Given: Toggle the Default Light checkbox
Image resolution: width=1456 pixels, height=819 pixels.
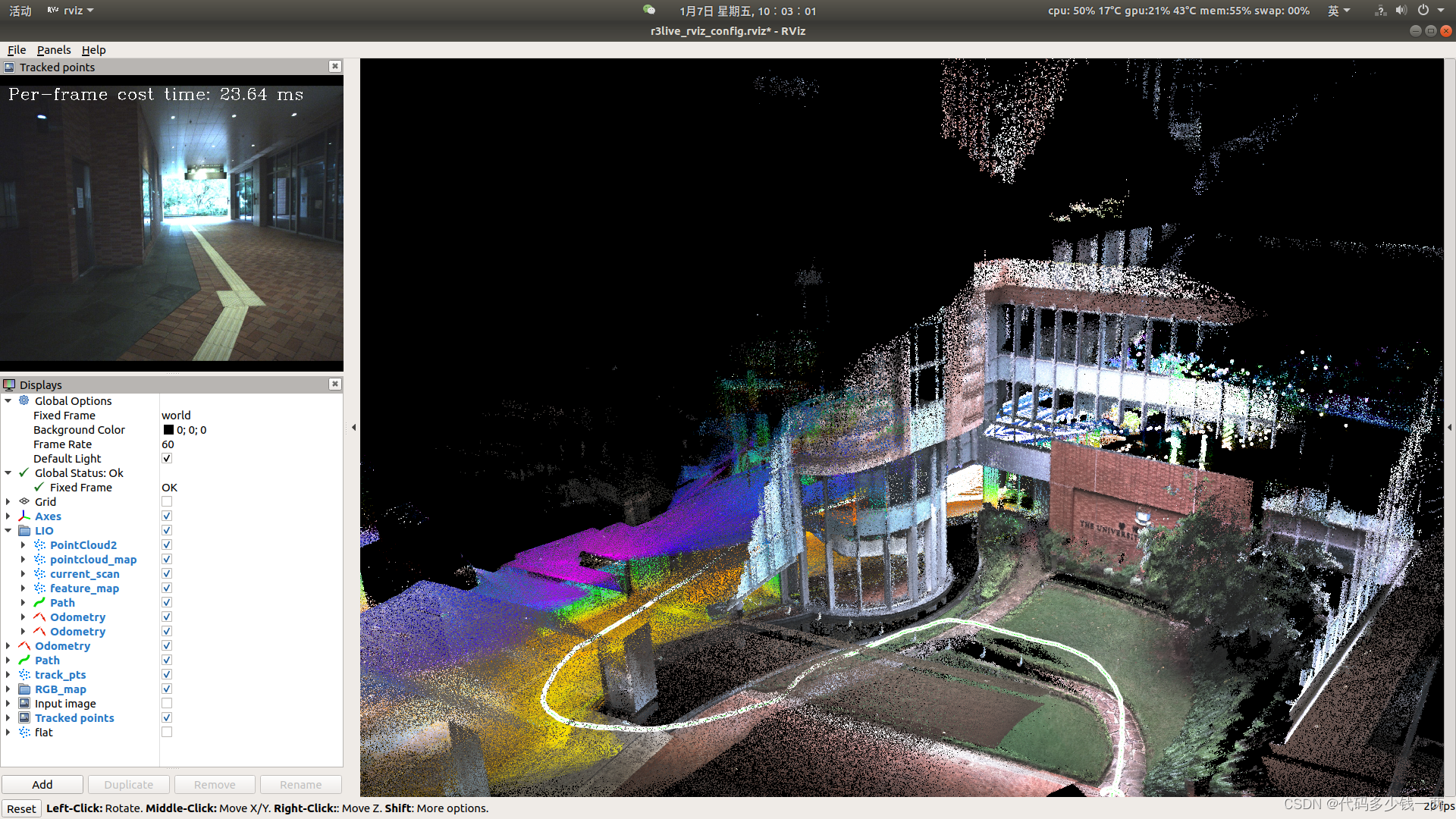Looking at the screenshot, I should click(167, 458).
